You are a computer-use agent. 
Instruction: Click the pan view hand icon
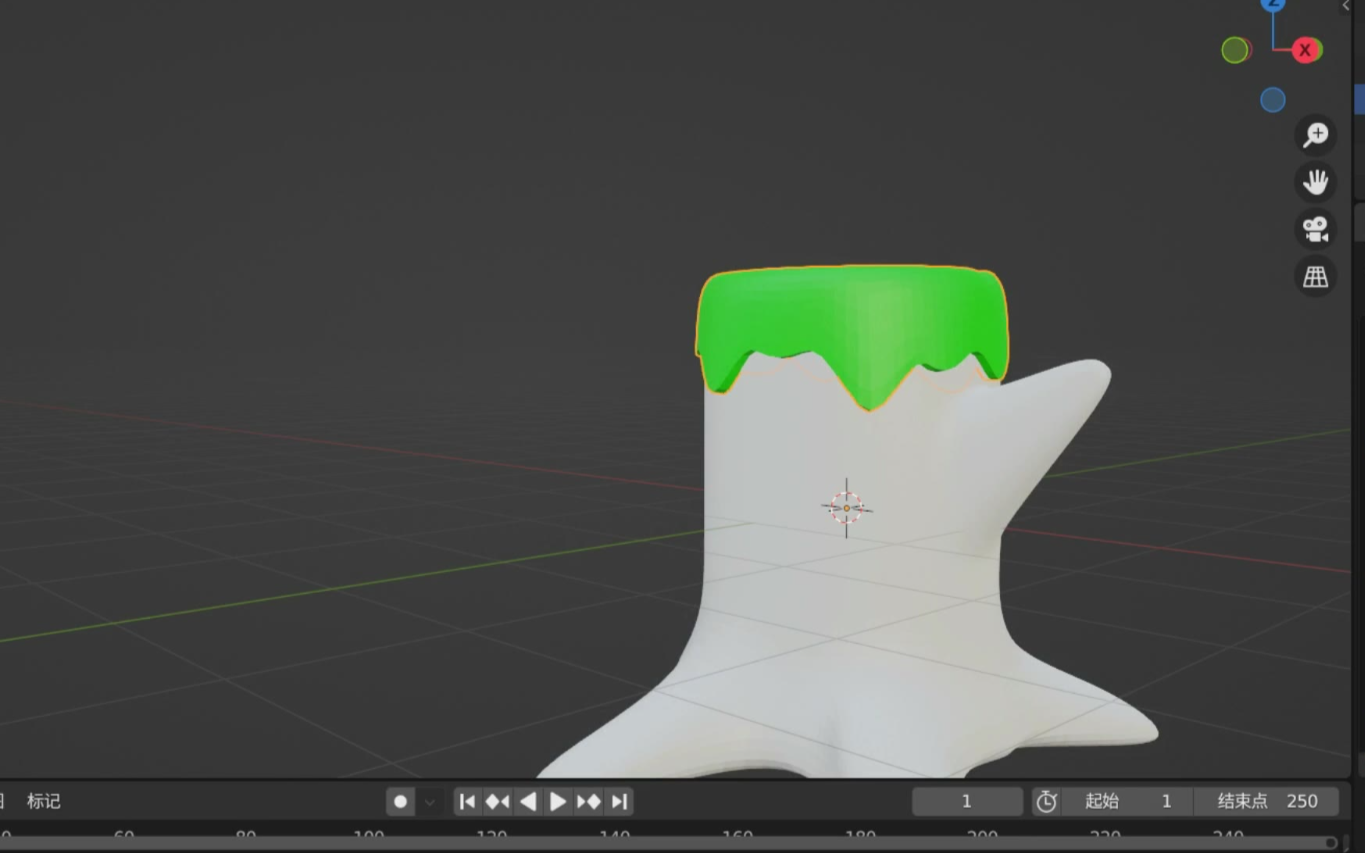coord(1315,182)
